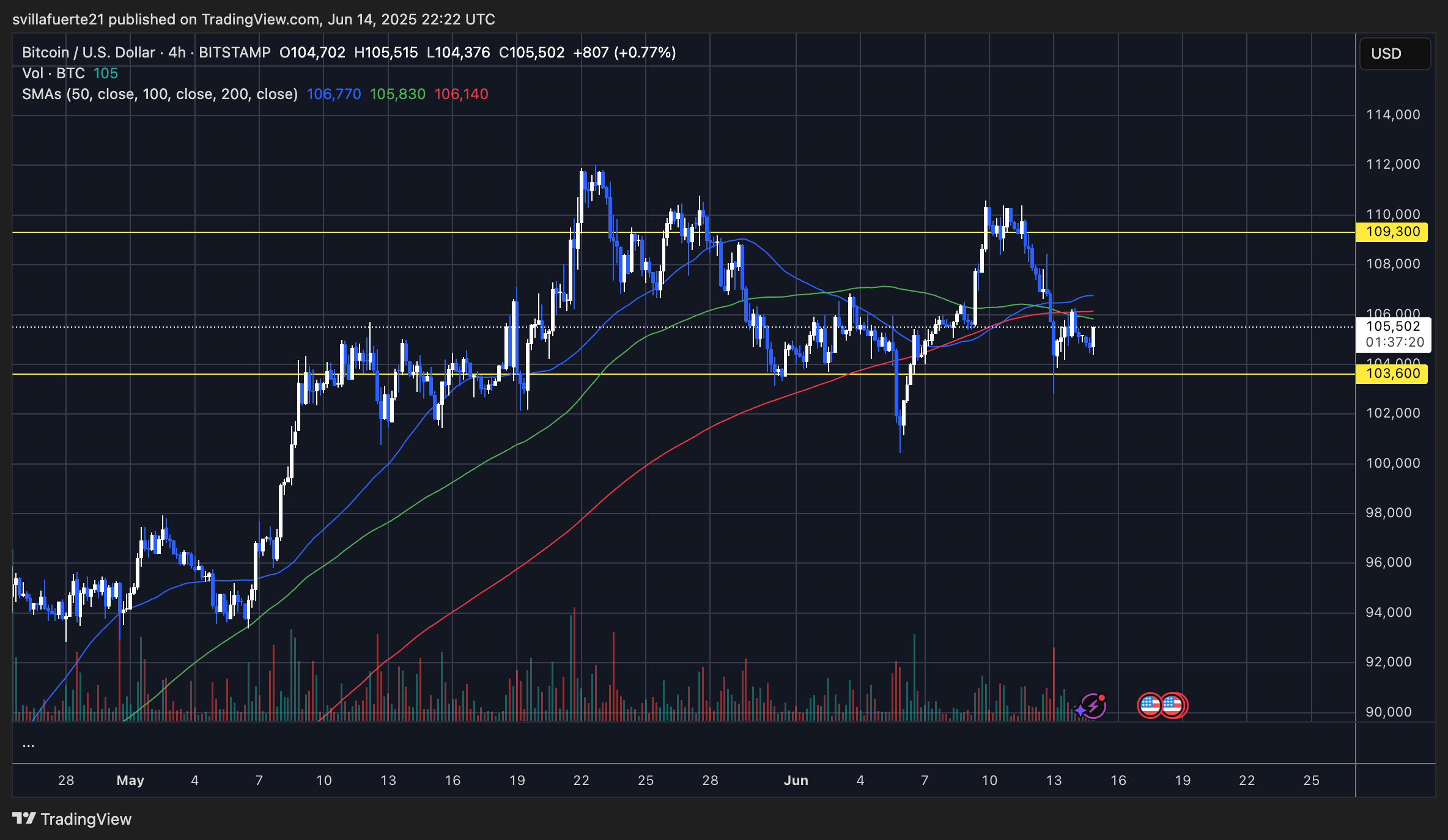
Task: Click the purple sparkle star icon
Action: pyautogui.click(x=1080, y=710)
